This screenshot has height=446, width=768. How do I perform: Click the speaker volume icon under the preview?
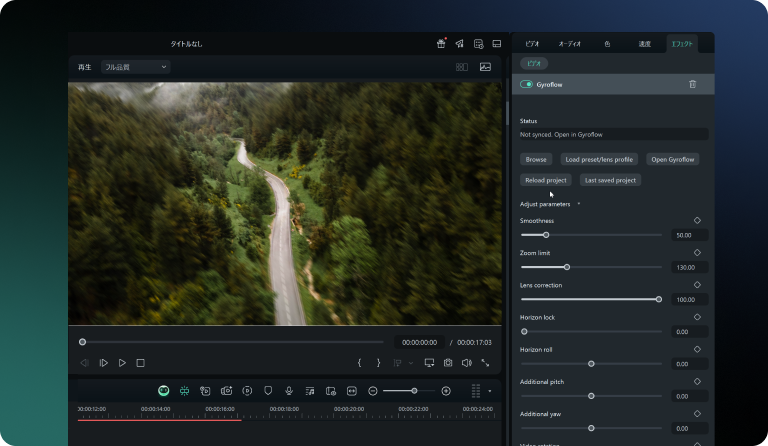tap(467, 363)
